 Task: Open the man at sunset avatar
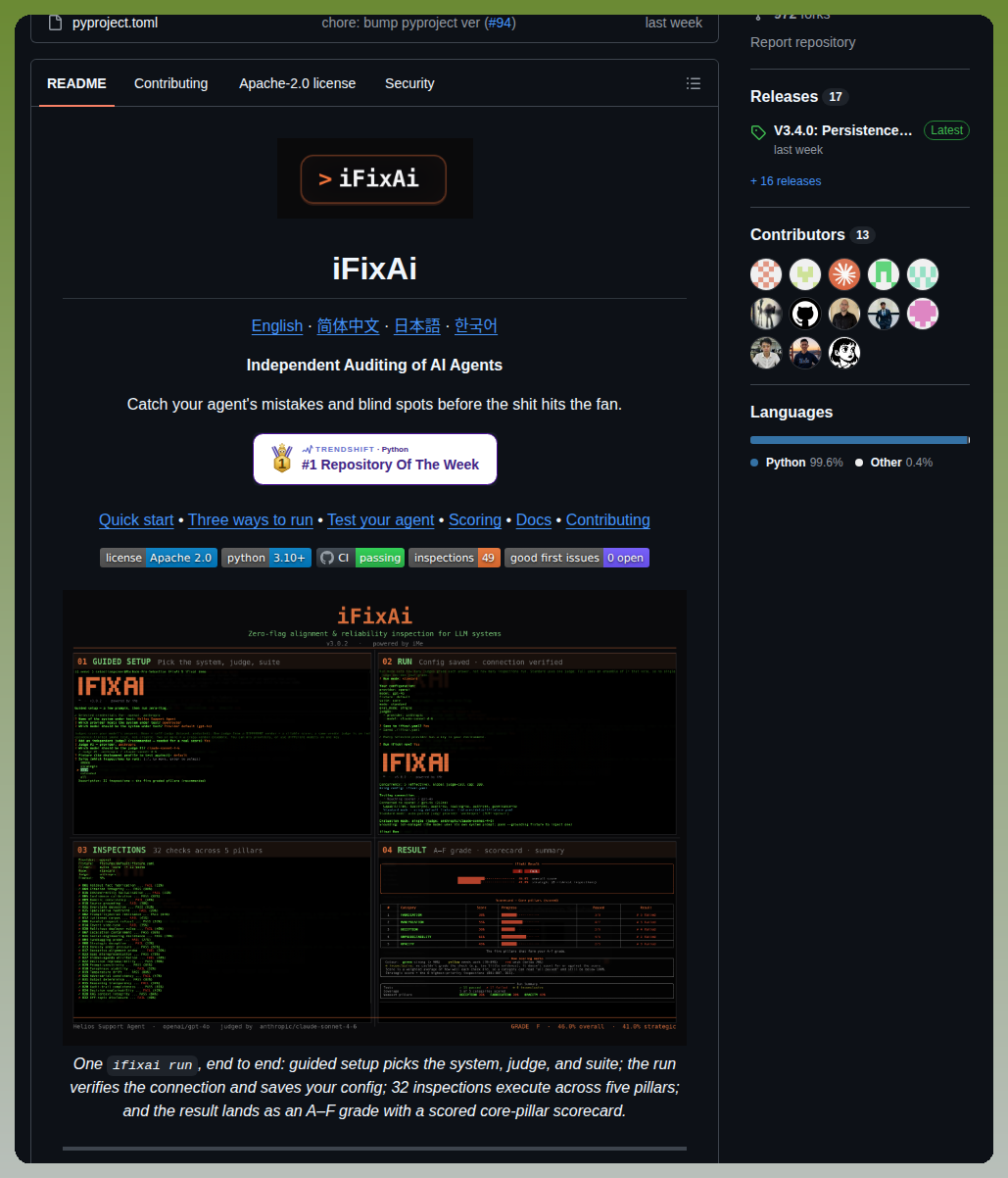coord(805,353)
